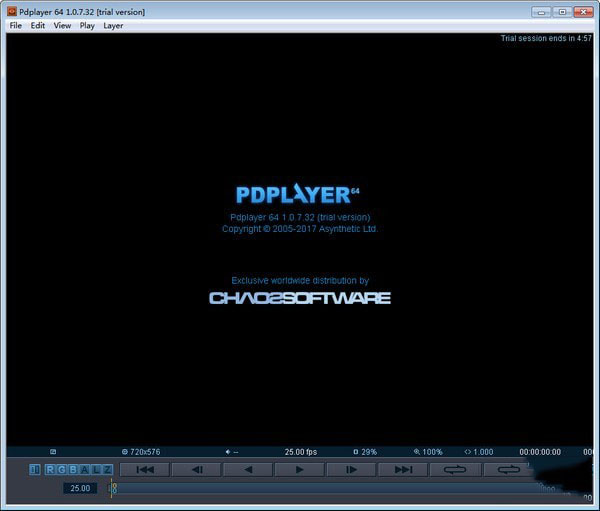This screenshot has height=511, width=600.
Task: Step forward one frame
Action: [x=352, y=469]
